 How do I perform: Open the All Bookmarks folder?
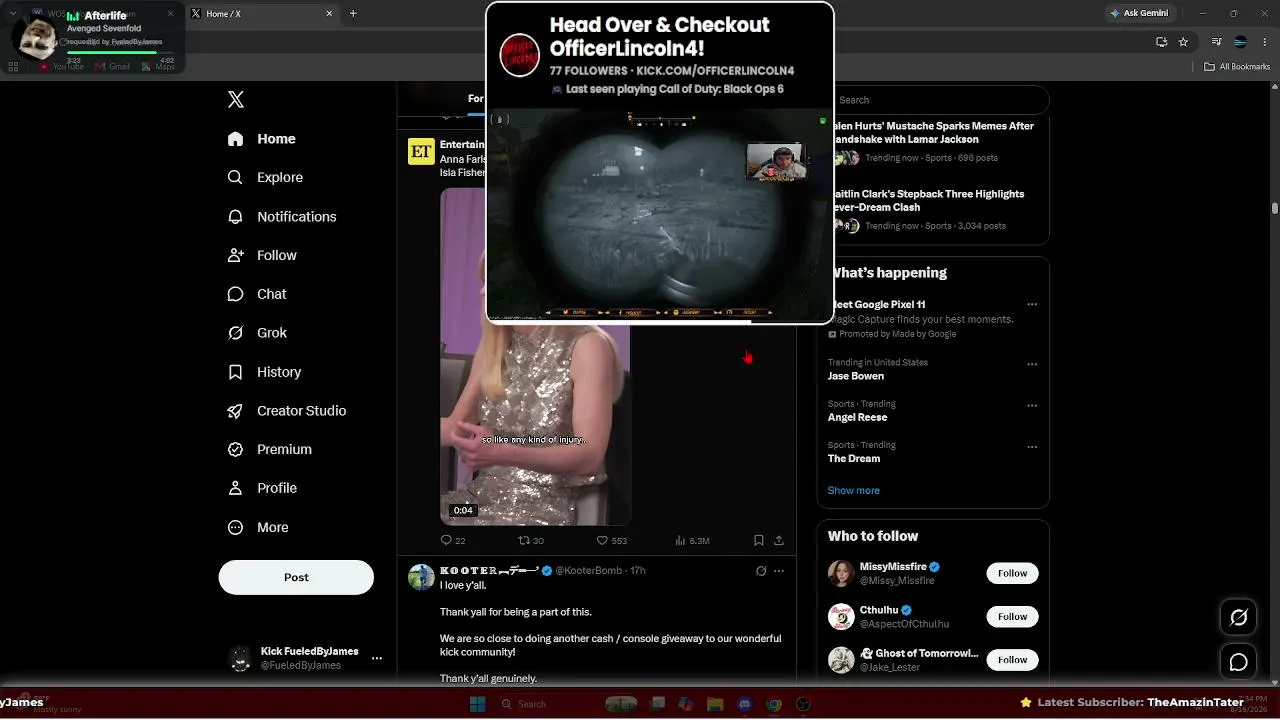[1237, 67]
